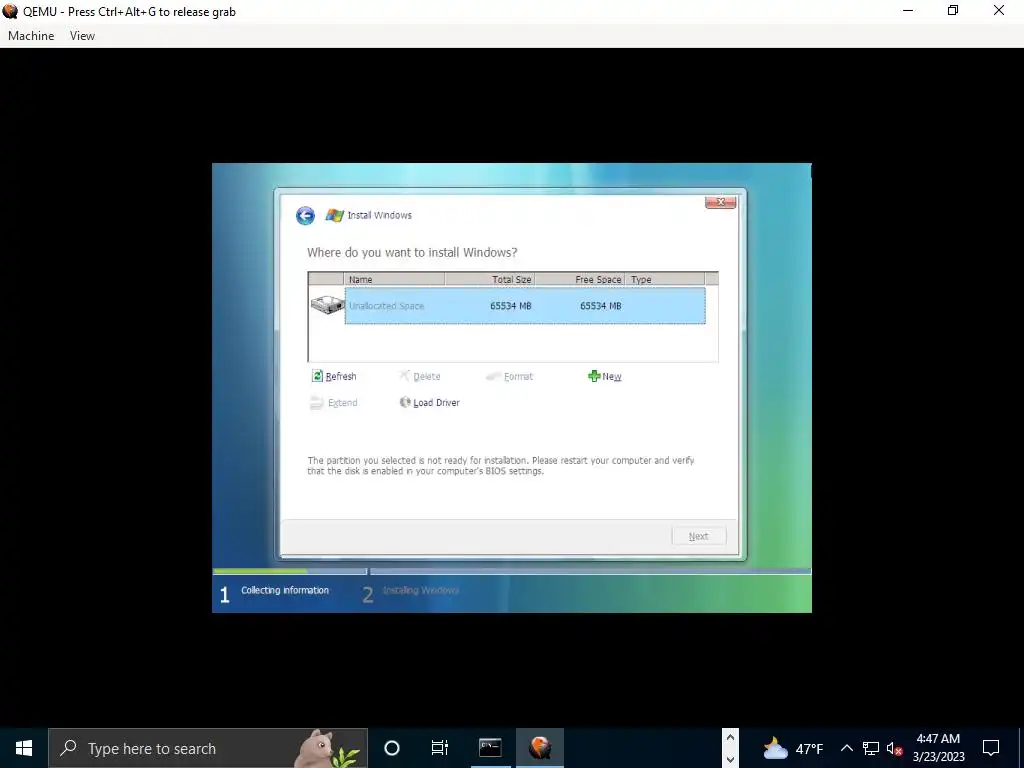
Task: Click the QEMU title bar icon
Action: pyautogui.click(x=10, y=11)
